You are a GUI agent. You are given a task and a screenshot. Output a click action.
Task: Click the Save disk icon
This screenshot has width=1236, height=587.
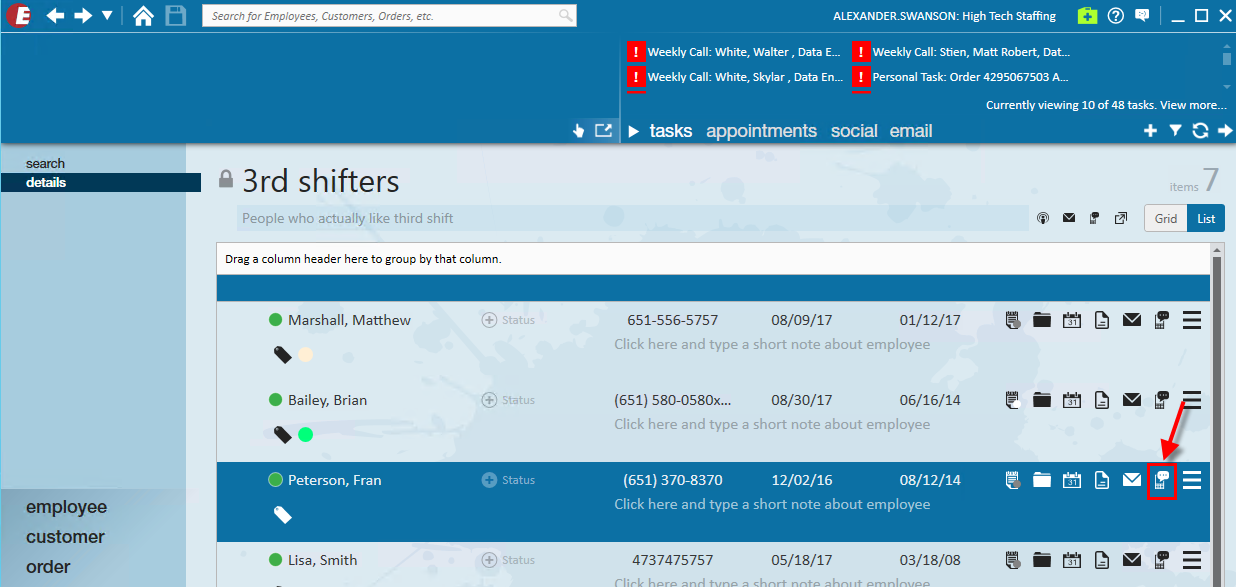(176, 16)
